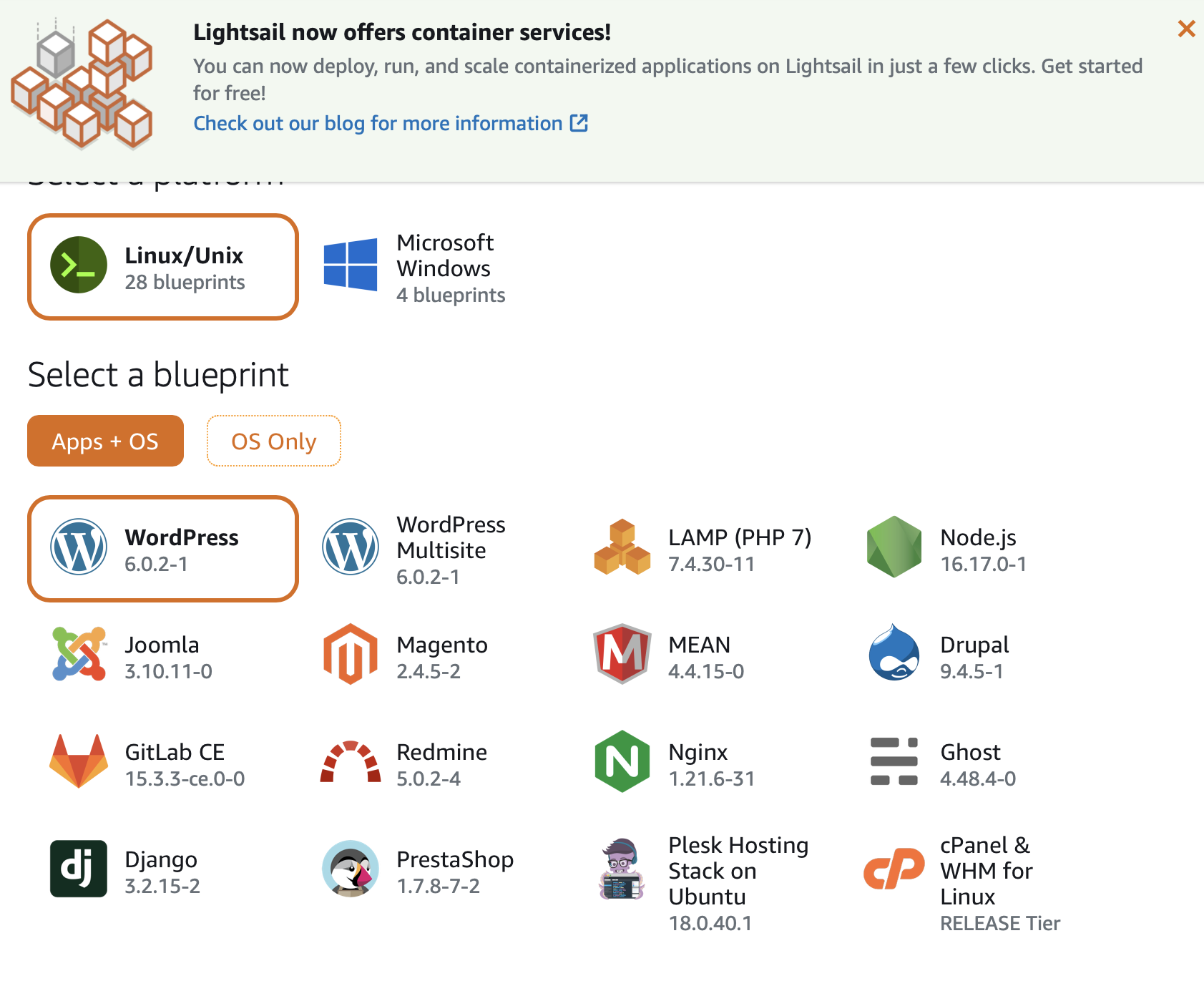1204x981 pixels.
Task: Choose the Ghost blueprint label
Action: pyautogui.click(x=970, y=752)
